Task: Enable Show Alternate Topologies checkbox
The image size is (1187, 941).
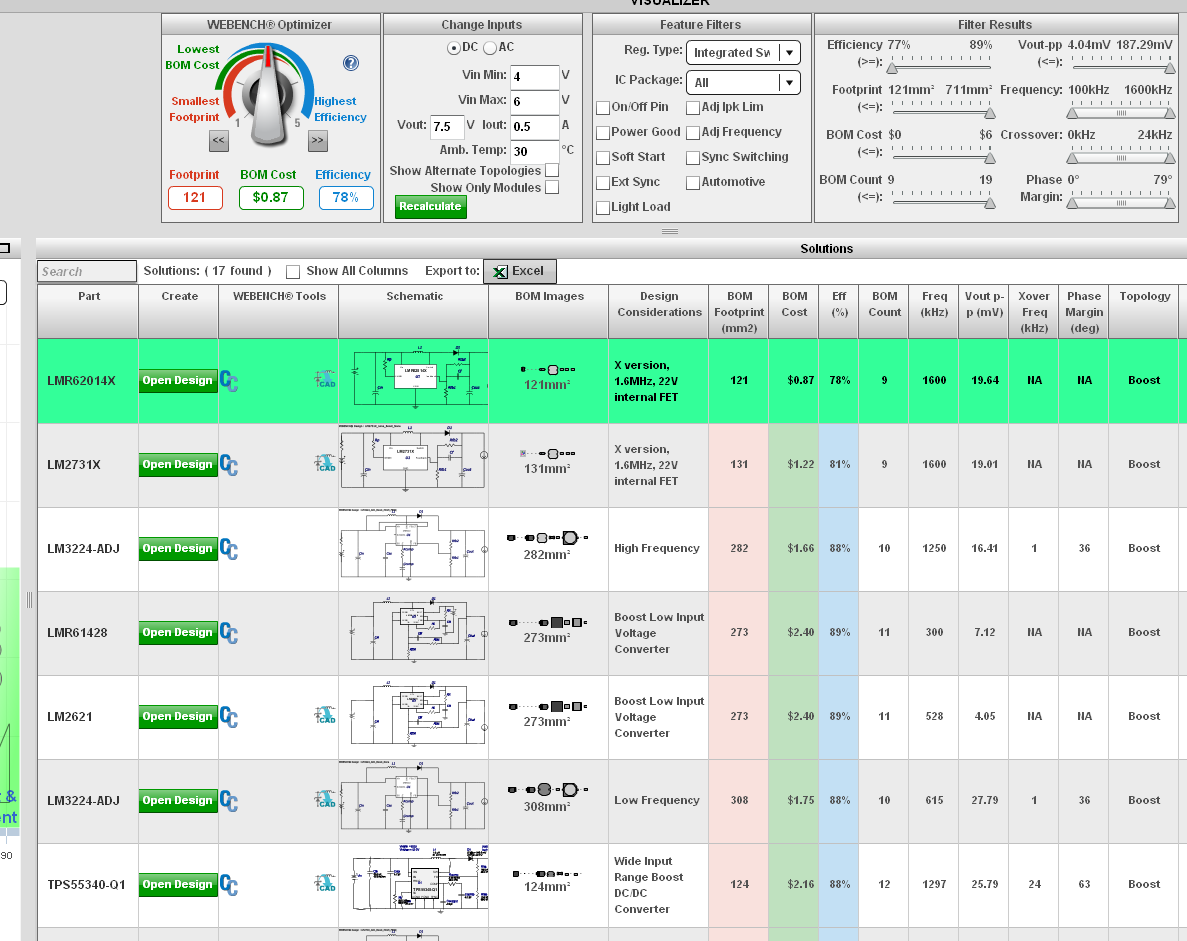Action: pyautogui.click(x=552, y=170)
